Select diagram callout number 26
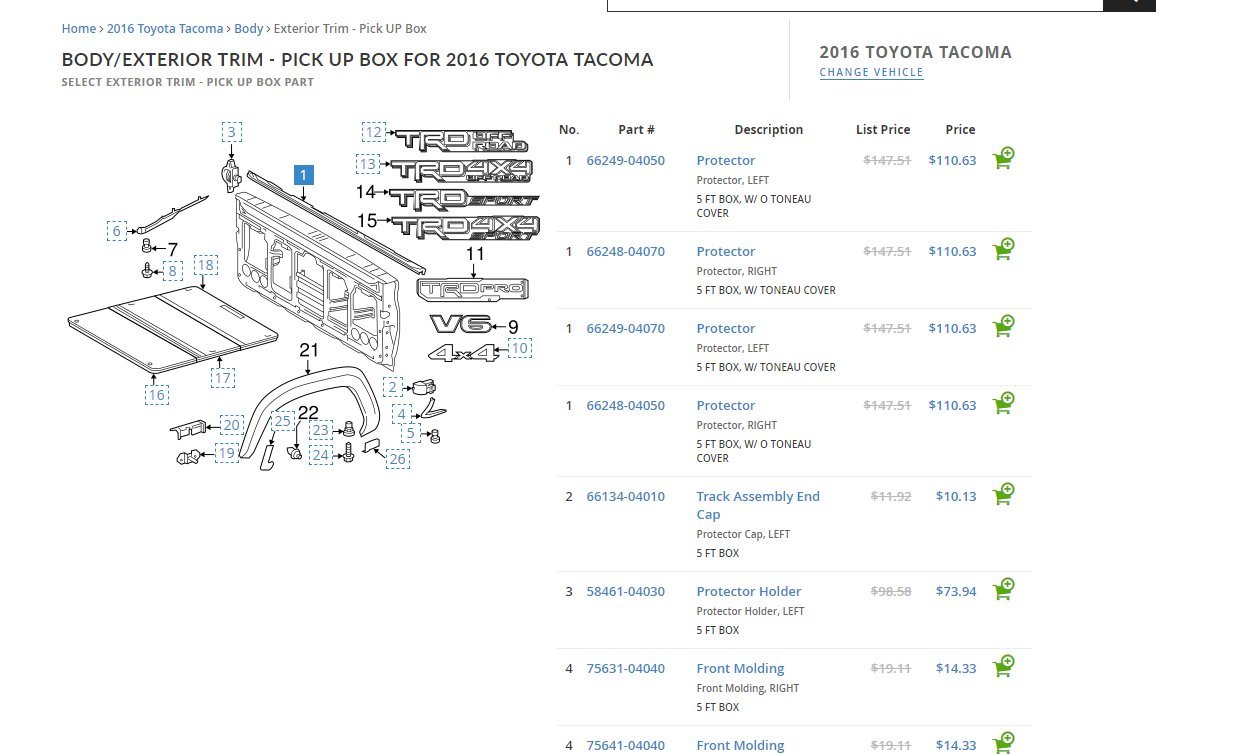This screenshot has height=754, width=1254. point(398,459)
